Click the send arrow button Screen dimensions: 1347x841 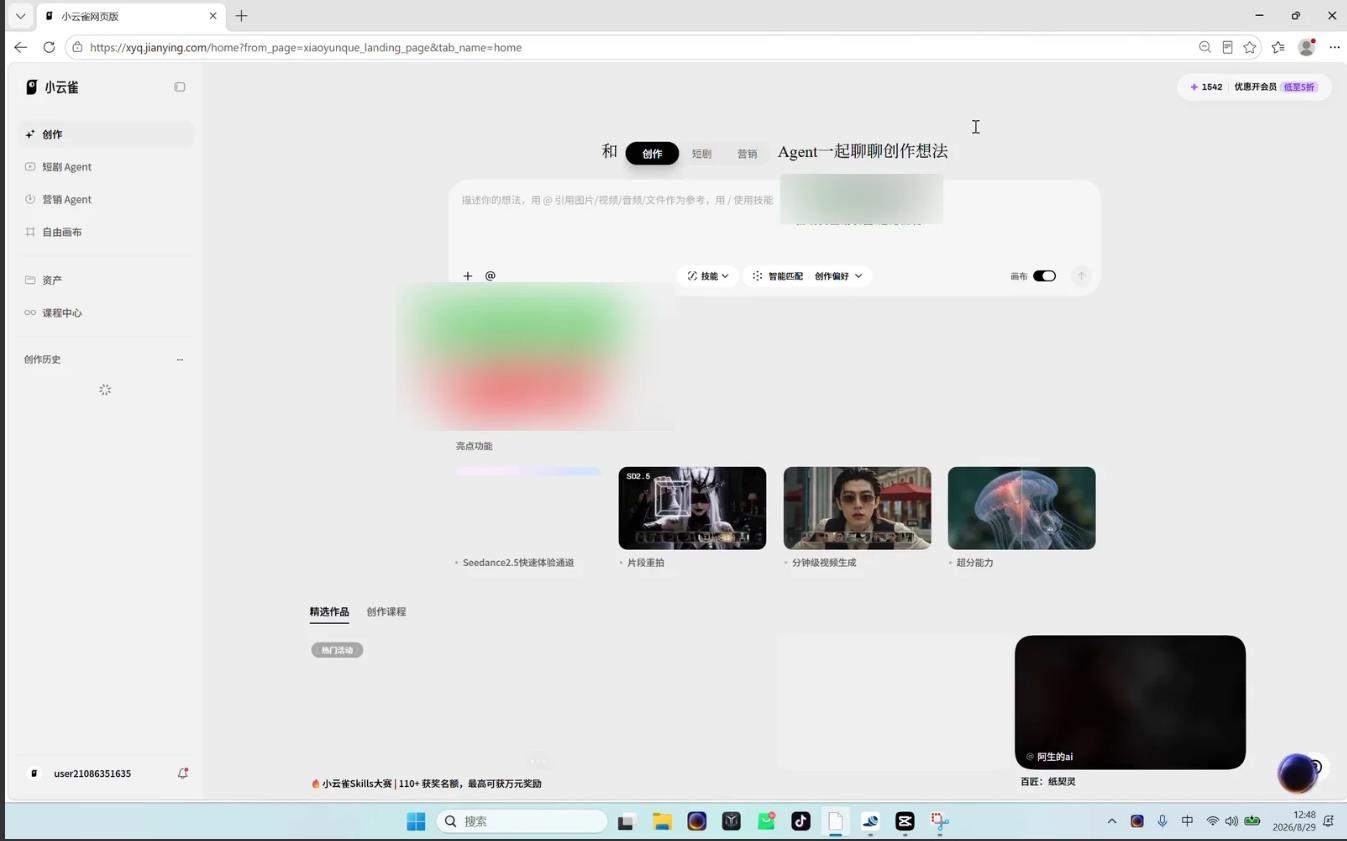click(1081, 276)
